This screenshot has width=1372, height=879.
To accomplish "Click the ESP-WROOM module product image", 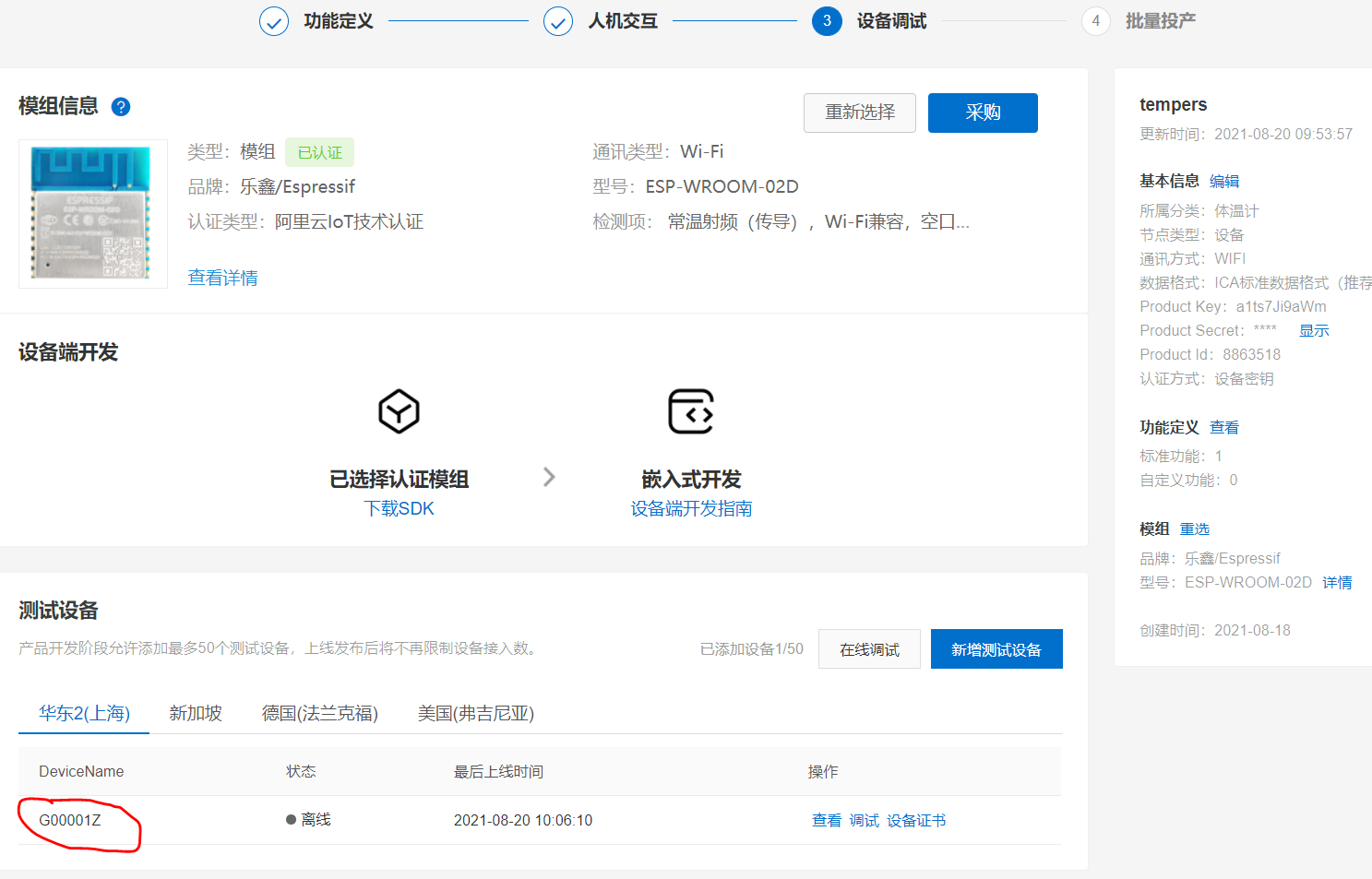I will point(92,214).
